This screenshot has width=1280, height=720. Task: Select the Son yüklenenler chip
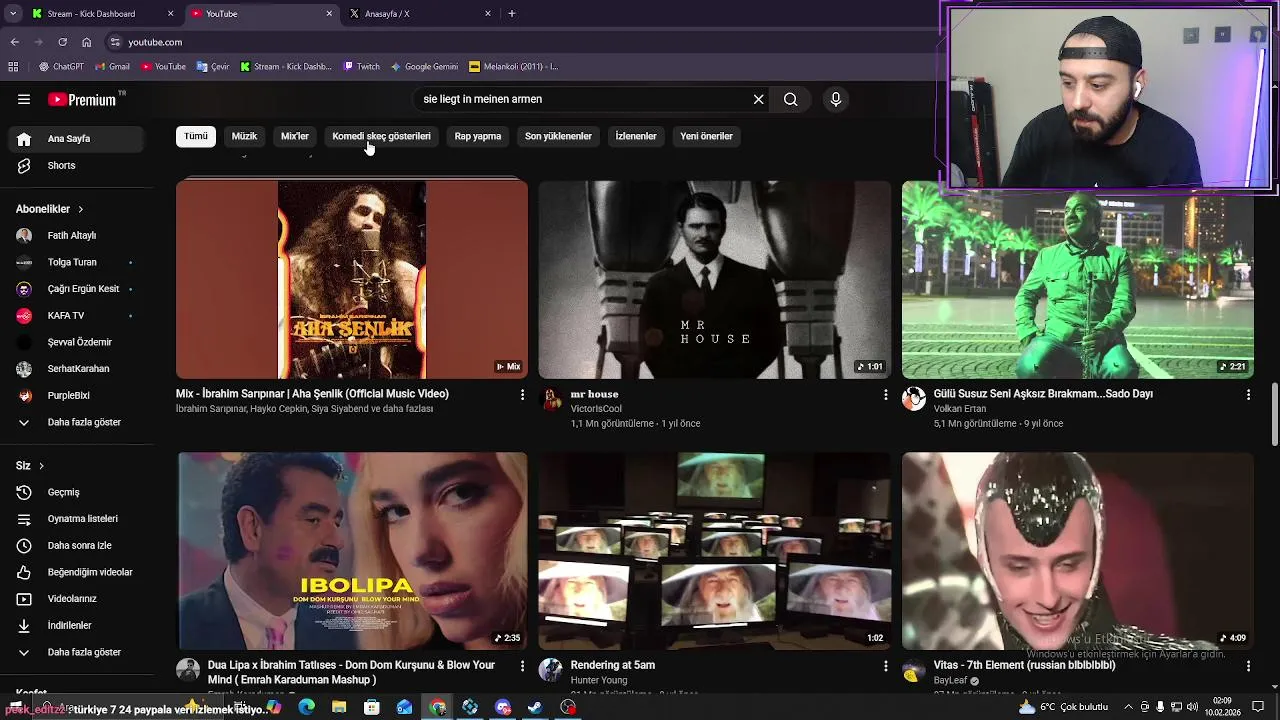coord(558,136)
